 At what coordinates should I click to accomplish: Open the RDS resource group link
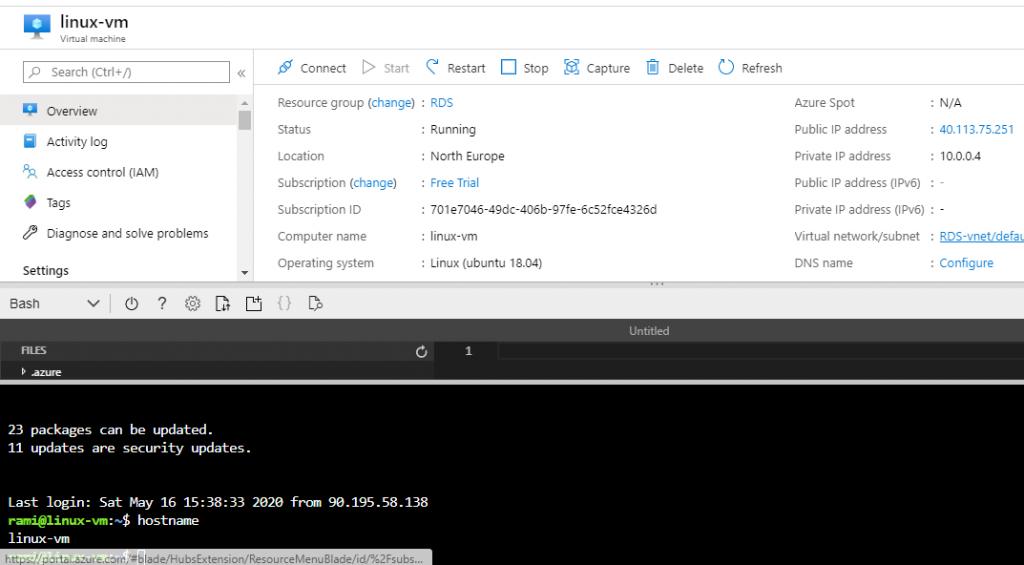click(441, 103)
